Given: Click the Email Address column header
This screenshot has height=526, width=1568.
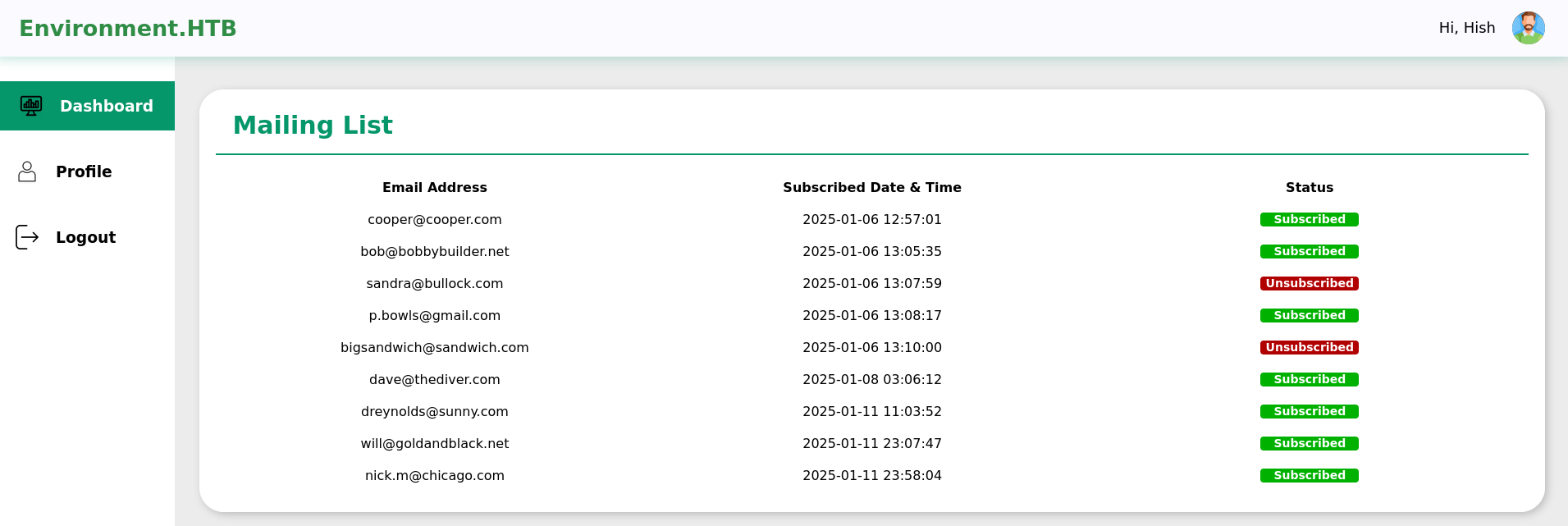Looking at the screenshot, I should pyautogui.click(x=434, y=187).
